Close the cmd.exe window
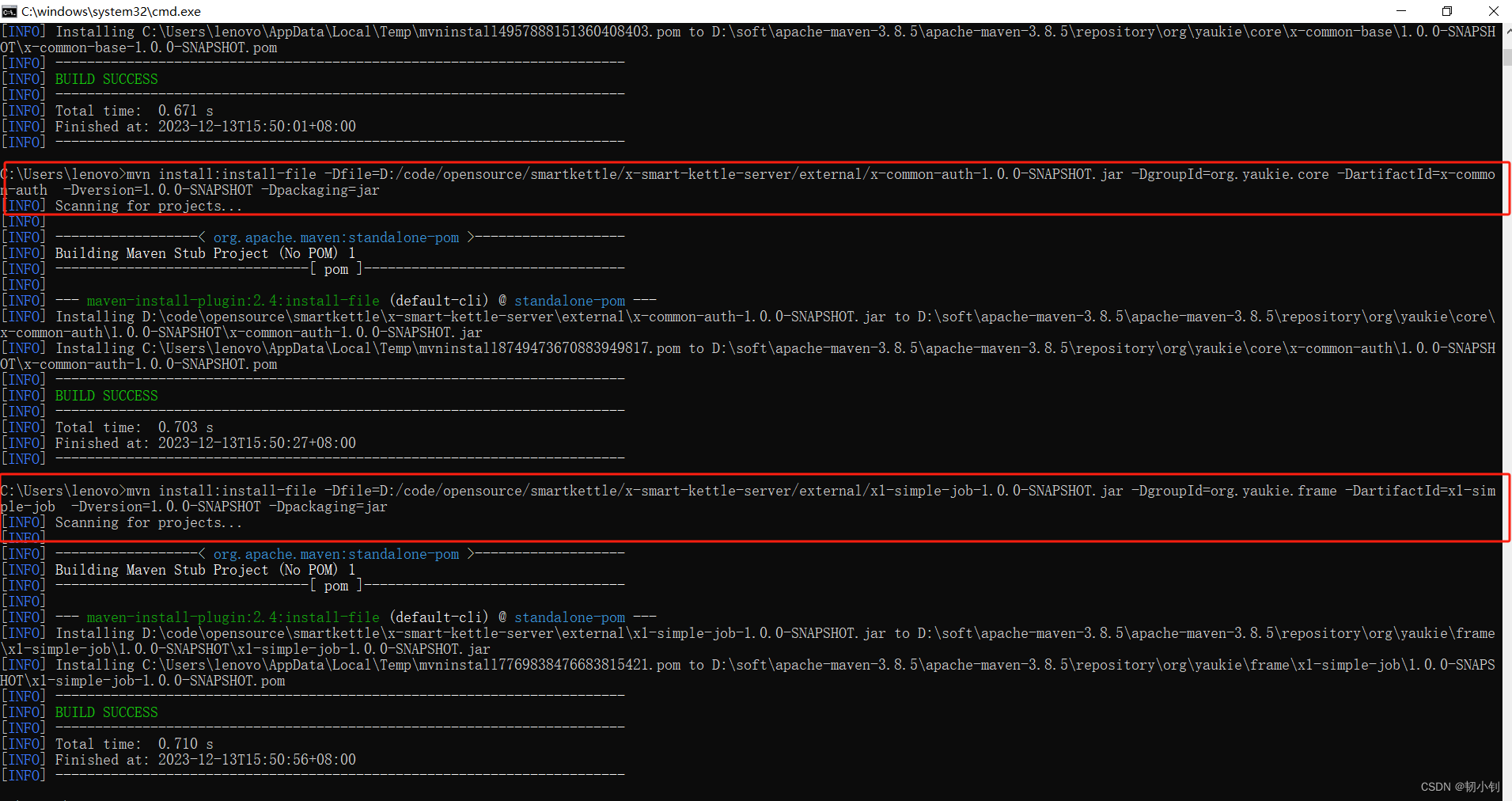This screenshot has height=801, width=1512. 1493,11
